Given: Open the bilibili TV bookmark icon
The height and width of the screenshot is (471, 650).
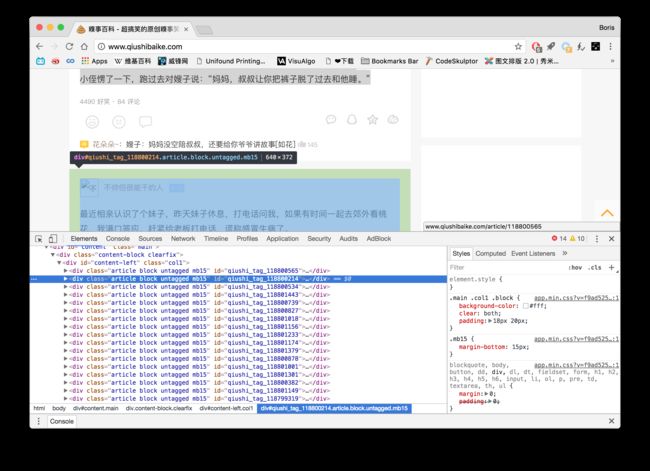Looking at the screenshot, I should pos(40,61).
